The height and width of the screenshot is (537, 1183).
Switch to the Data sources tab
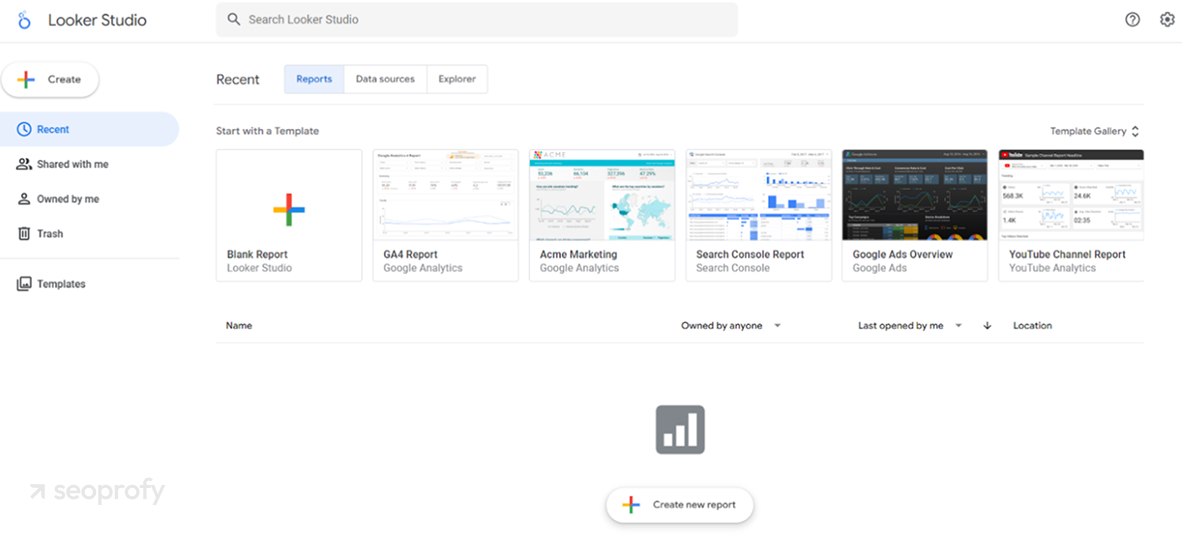point(385,79)
